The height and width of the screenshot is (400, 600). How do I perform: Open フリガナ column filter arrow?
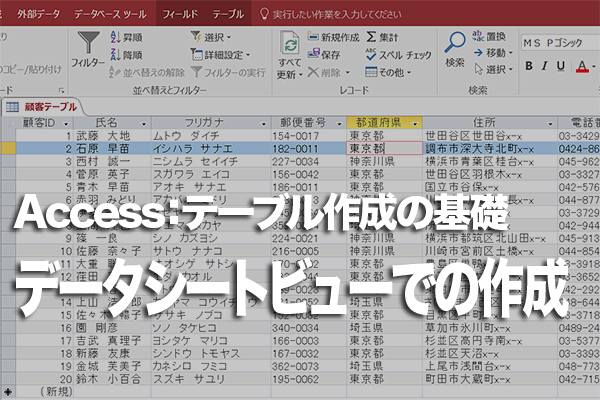point(263,124)
